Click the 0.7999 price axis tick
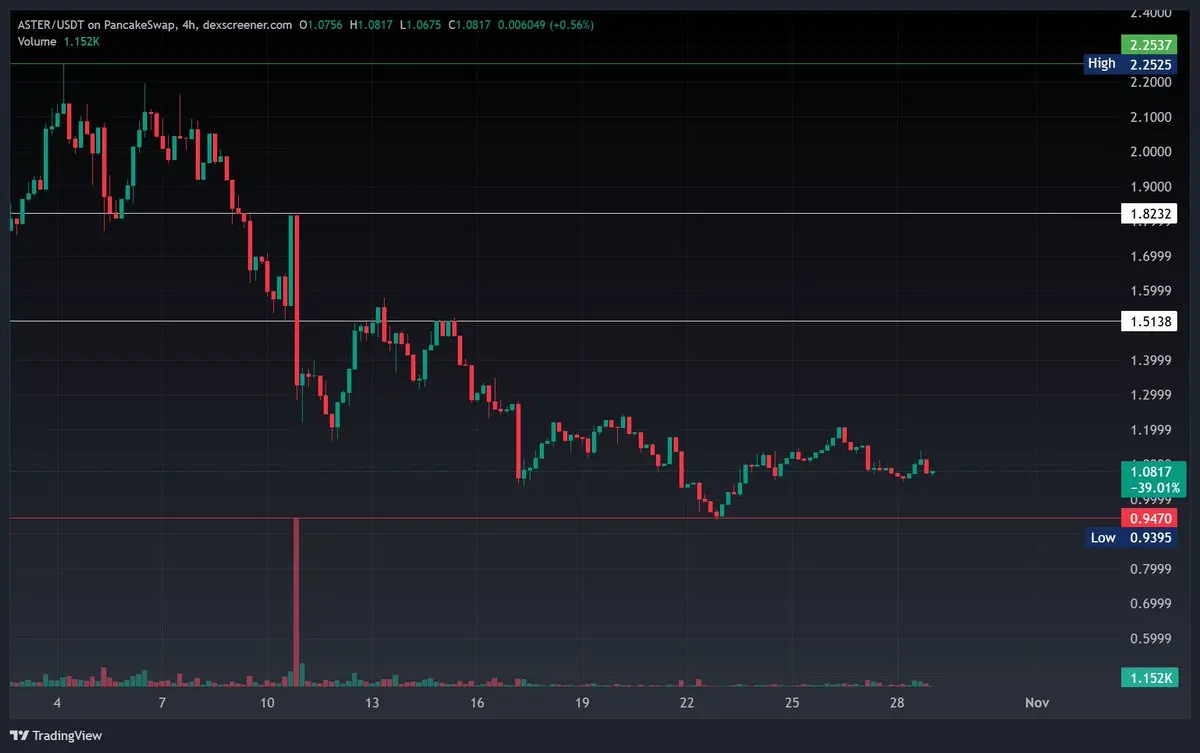Viewport: 1200px width, 753px height. [x=1150, y=569]
